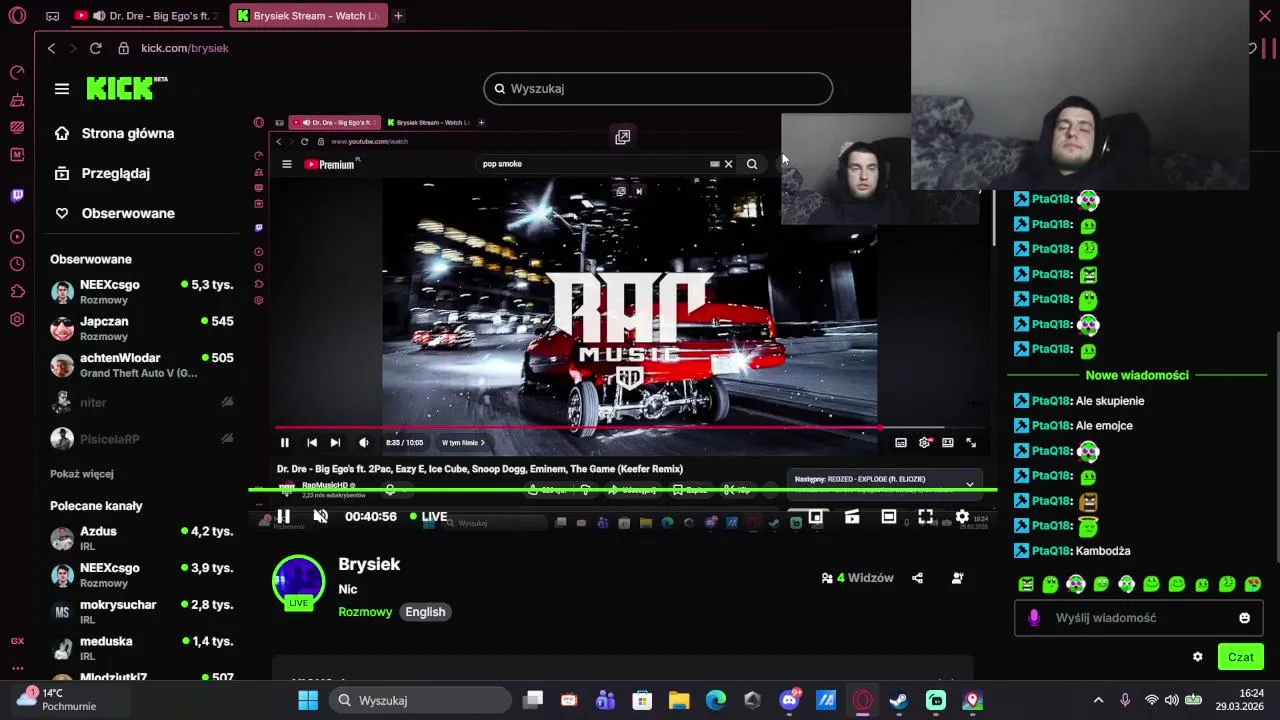Viewport: 1280px width, 720px height.
Task: Click the Rozmowy category link
Action: tap(365, 612)
